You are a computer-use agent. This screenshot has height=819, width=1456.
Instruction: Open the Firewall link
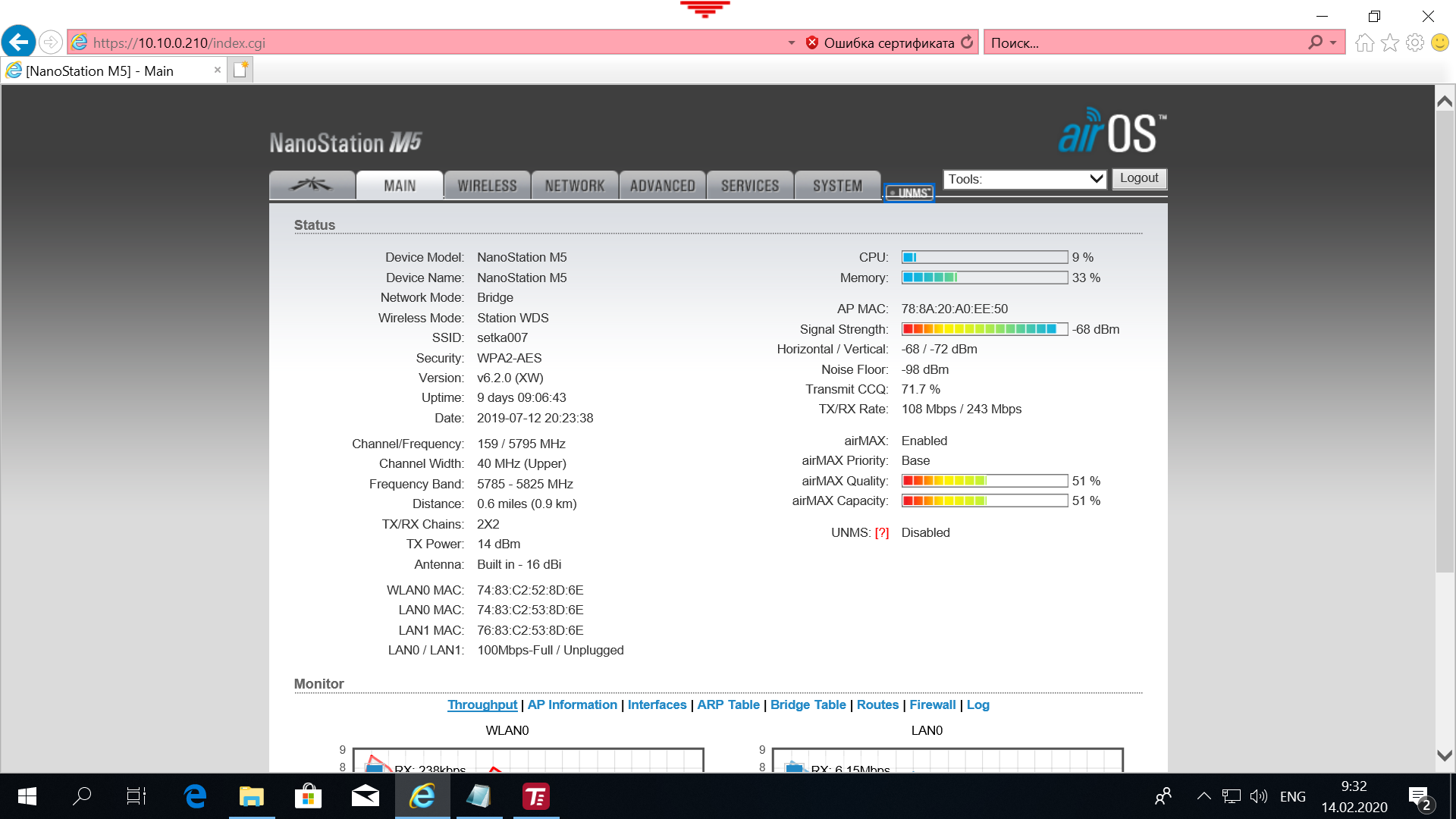click(933, 704)
